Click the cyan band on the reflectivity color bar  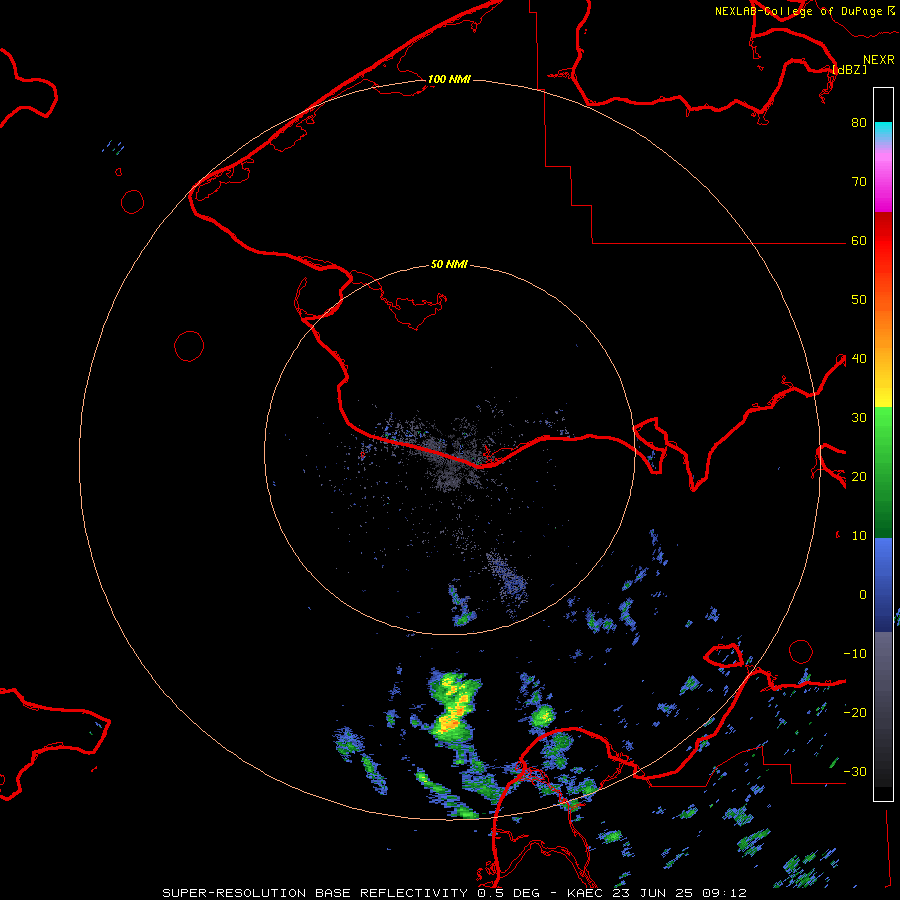883,132
